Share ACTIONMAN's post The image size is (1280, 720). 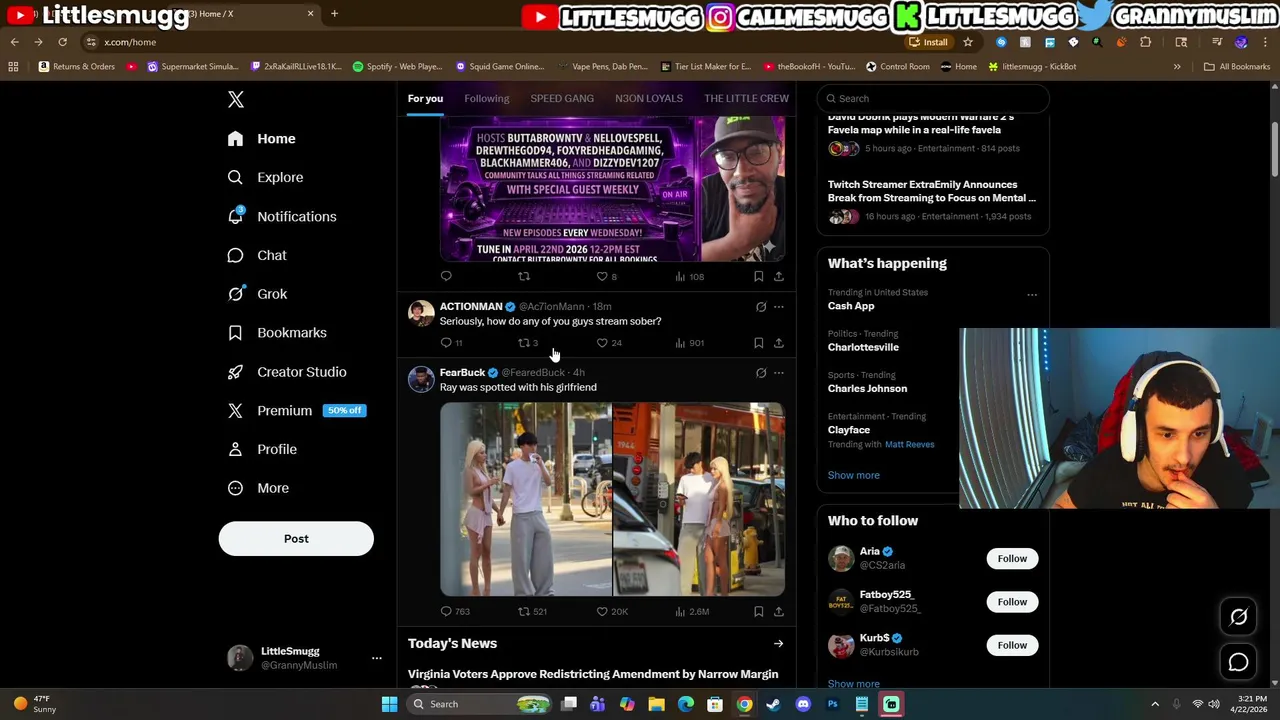click(778, 343)
